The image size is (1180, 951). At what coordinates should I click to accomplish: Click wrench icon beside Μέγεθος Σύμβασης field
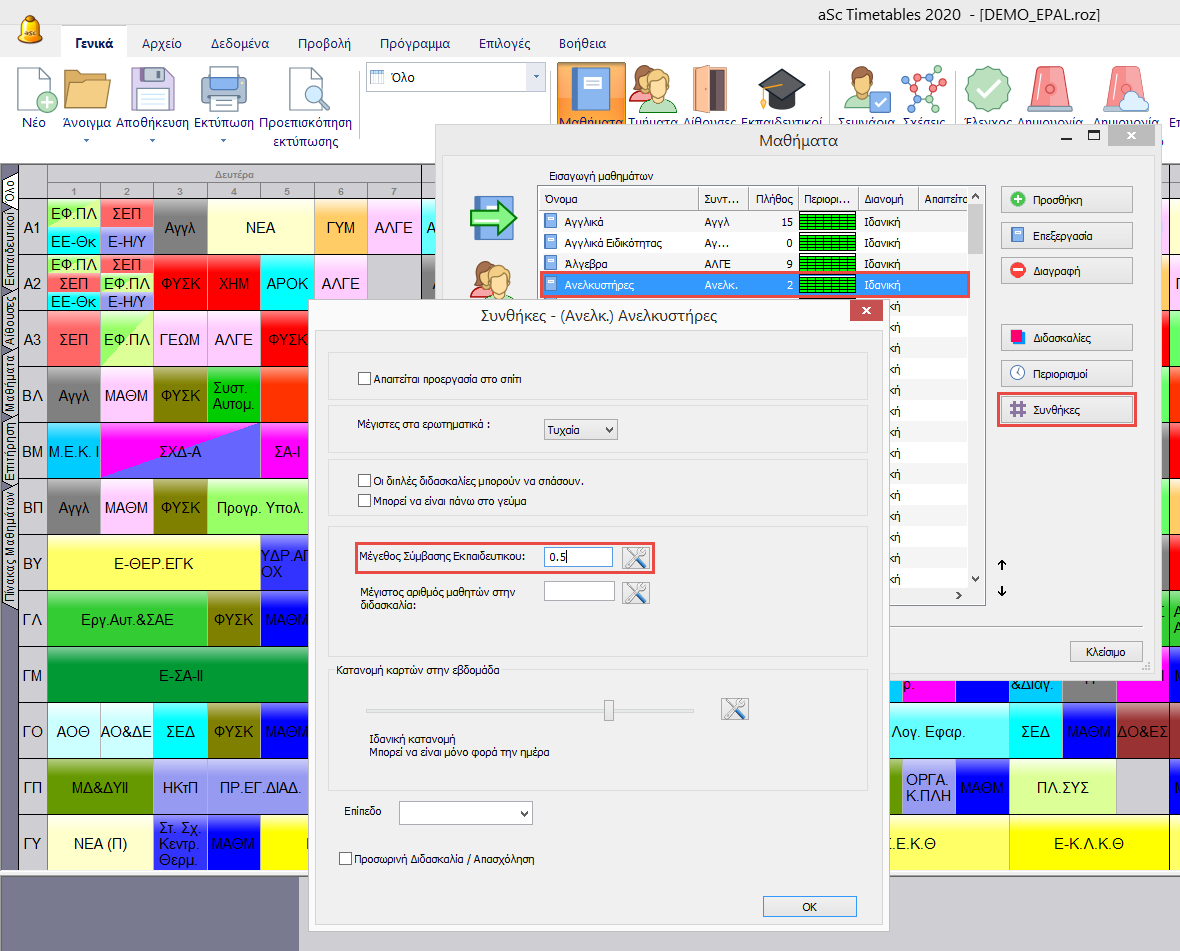pyautogui.click(x=636, y=558)
